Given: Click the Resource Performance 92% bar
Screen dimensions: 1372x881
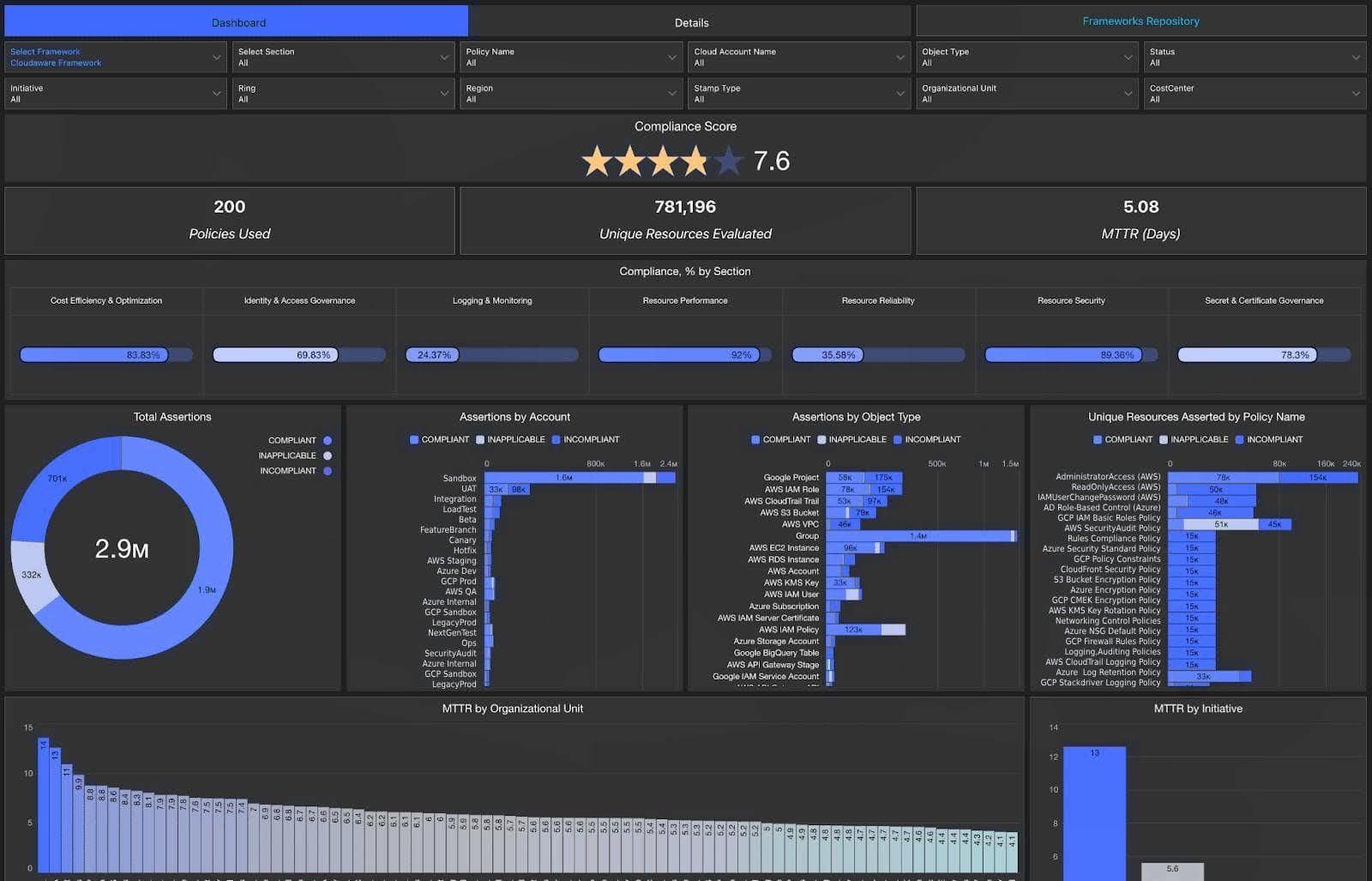Looking at the screenshot, I should coord(684,354).
